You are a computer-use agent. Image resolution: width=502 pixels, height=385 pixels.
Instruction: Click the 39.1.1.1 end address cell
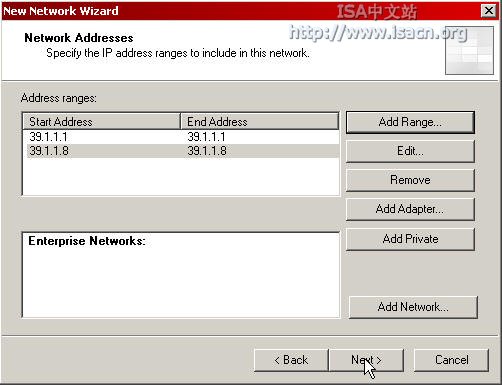click(x=206, y=137)
